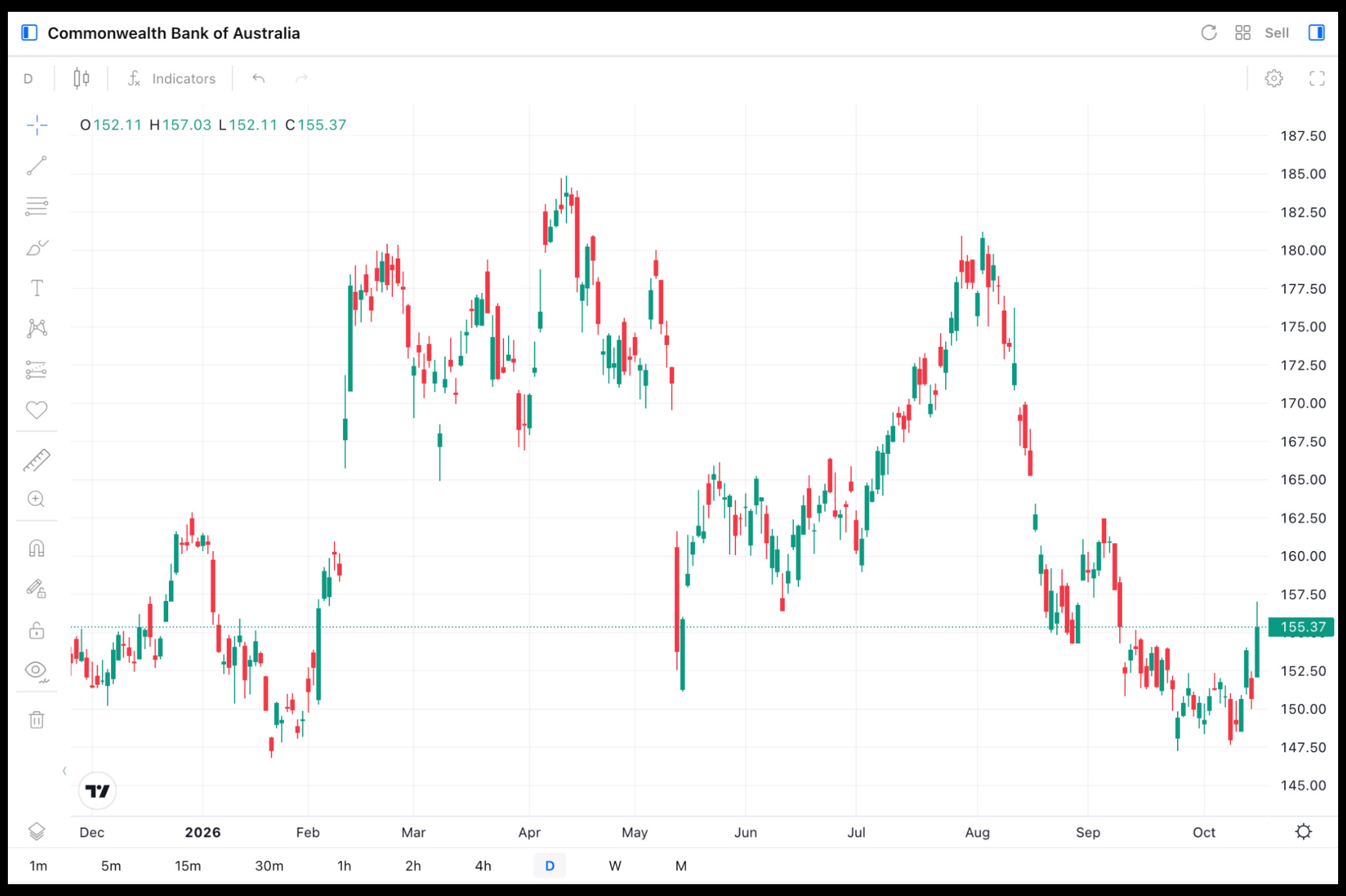Switch to the 1h timeframe

(x=344, y=866)
